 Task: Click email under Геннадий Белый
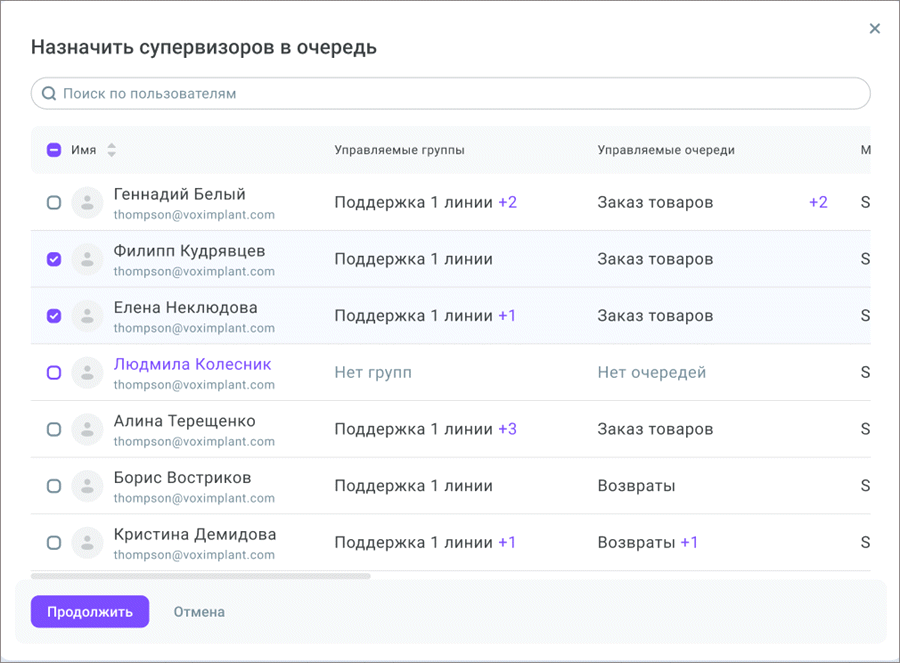(x=194, y=215)
